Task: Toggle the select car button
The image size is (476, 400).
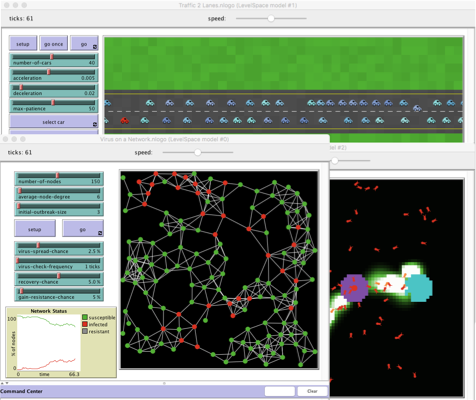Action: tap(54, 121)
